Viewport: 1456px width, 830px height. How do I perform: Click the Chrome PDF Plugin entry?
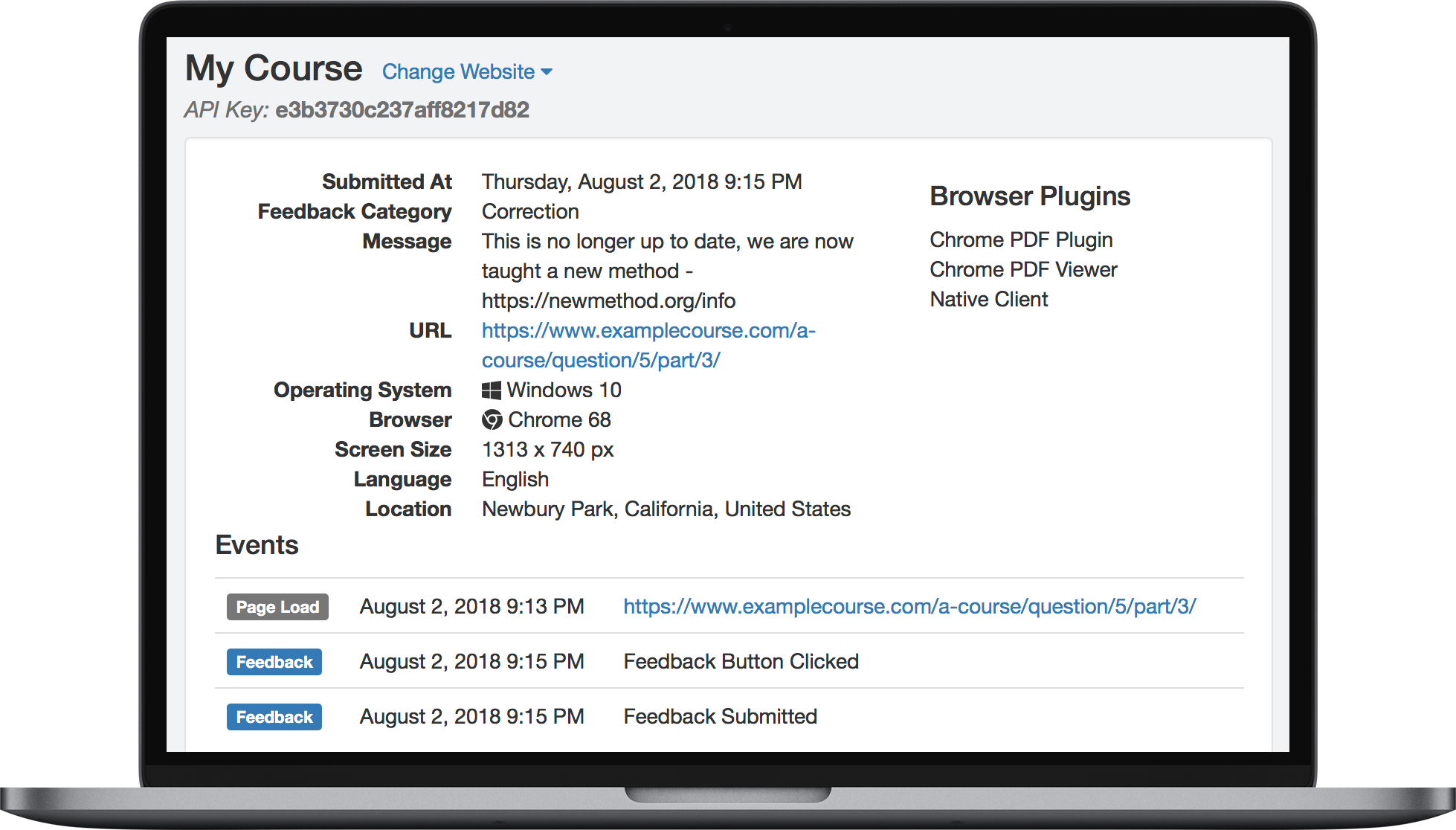click(x=1020, y=240)
